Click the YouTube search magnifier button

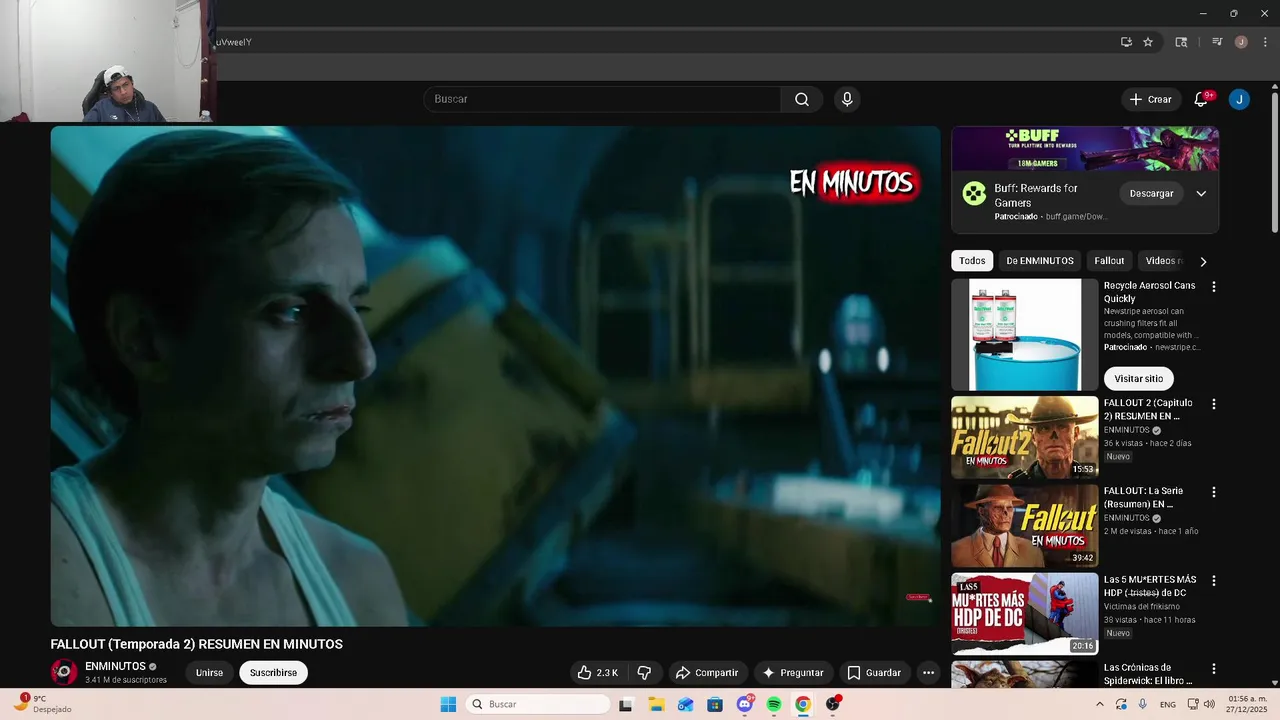tap(802, 99)
